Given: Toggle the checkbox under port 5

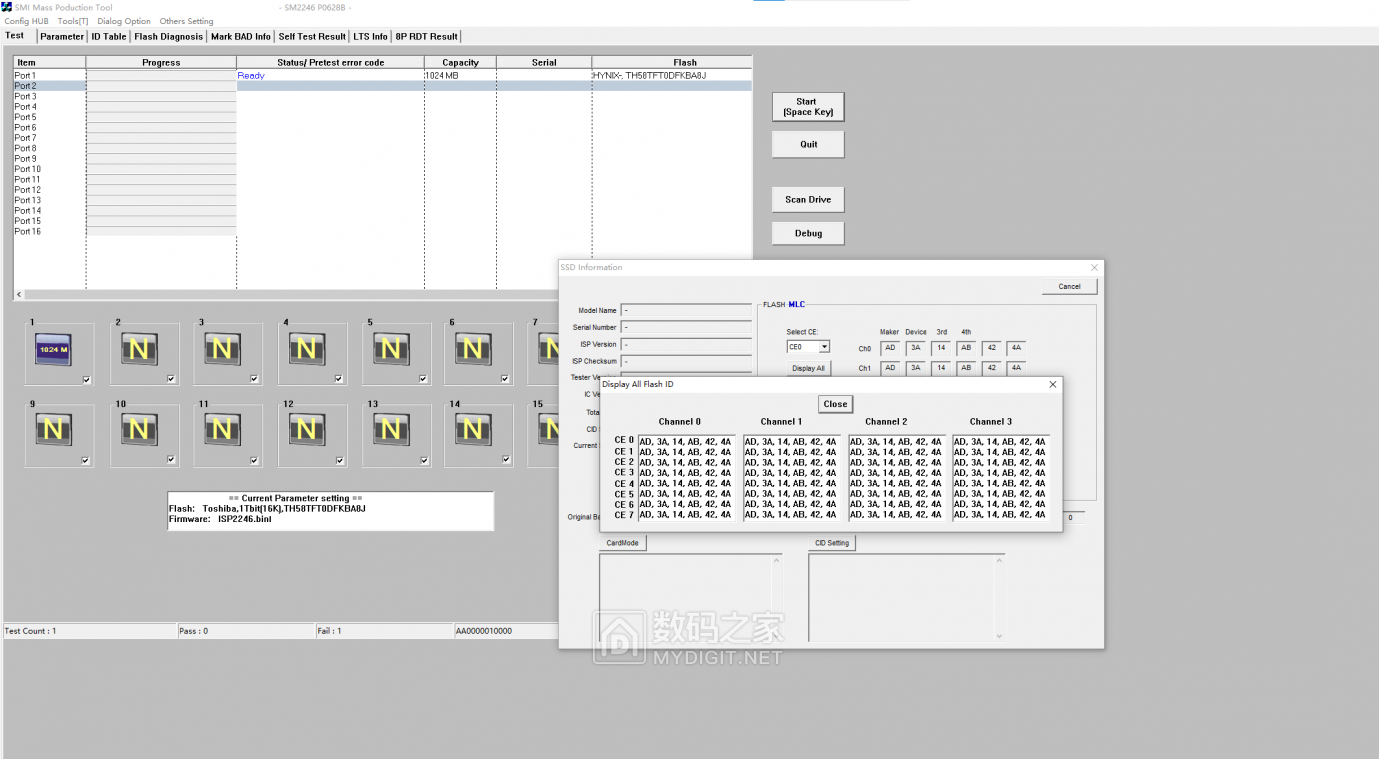Looking at the screenshot, I should click(423, 379).
